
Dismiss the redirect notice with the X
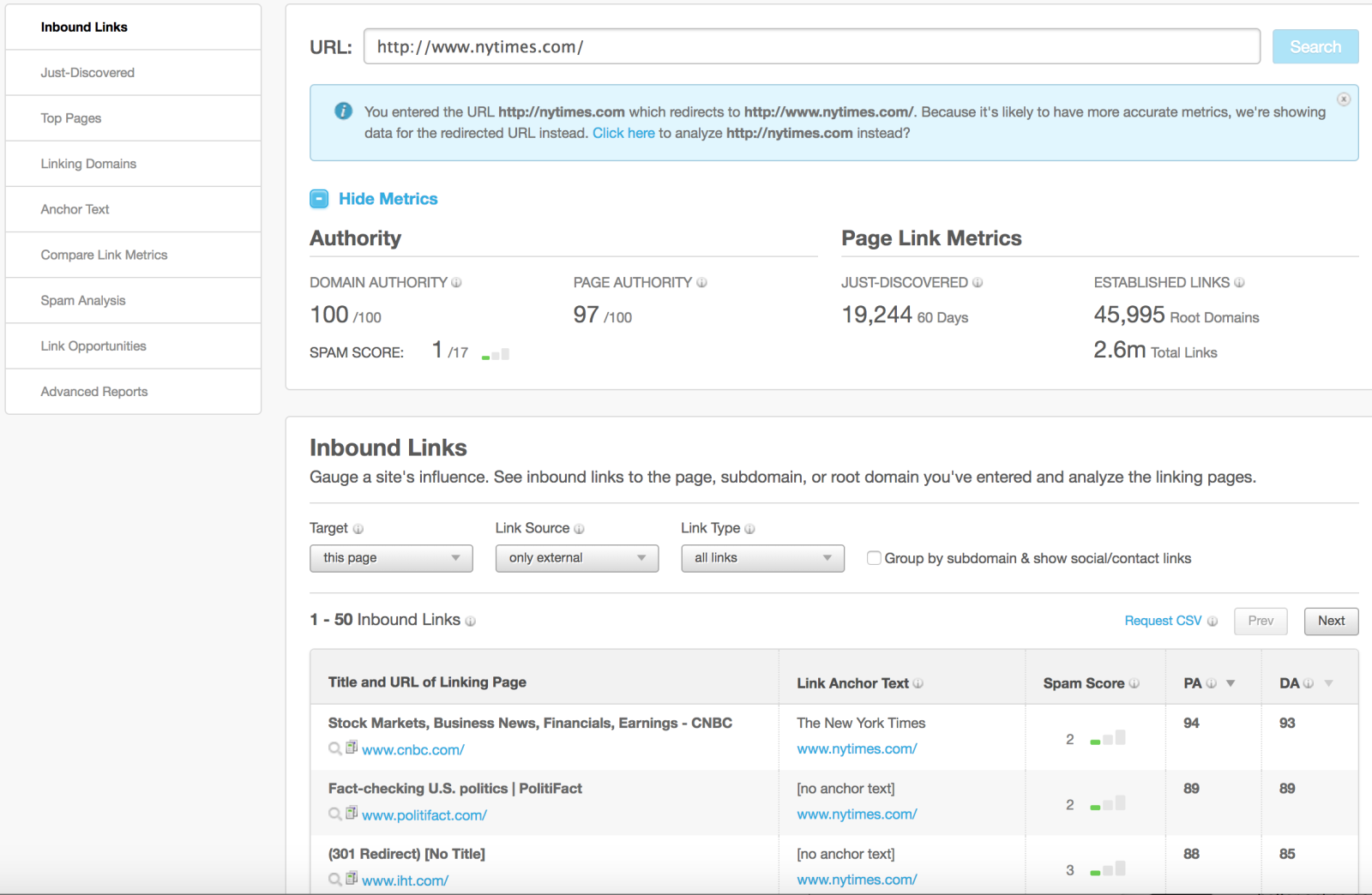point(1344,99)
